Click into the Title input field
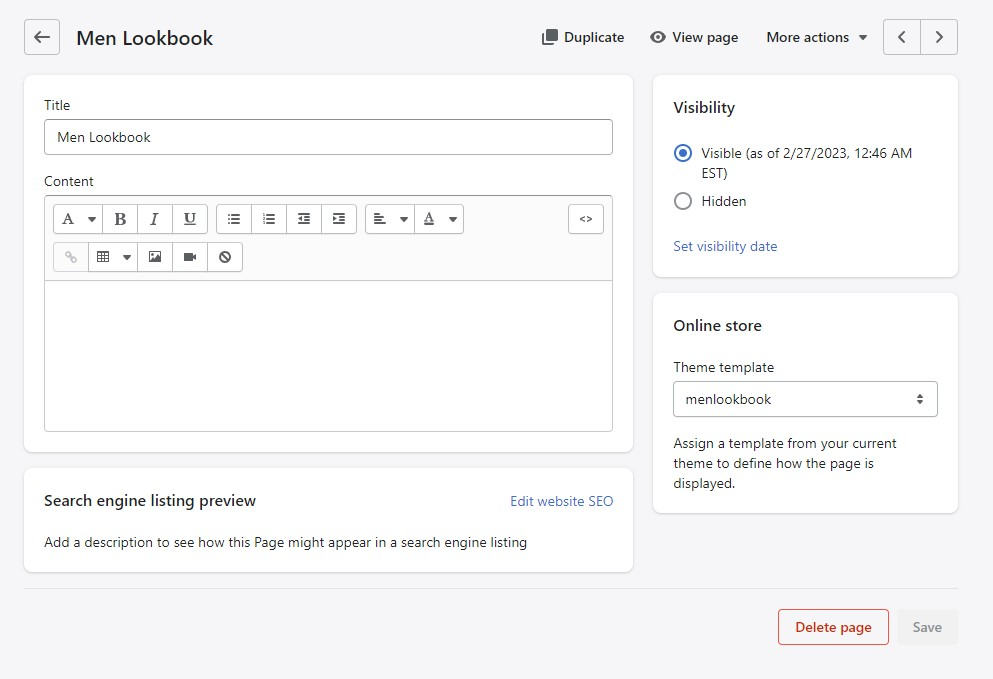Image resolution: width=993 pixels, height=679 pixels. click(328, 137)
